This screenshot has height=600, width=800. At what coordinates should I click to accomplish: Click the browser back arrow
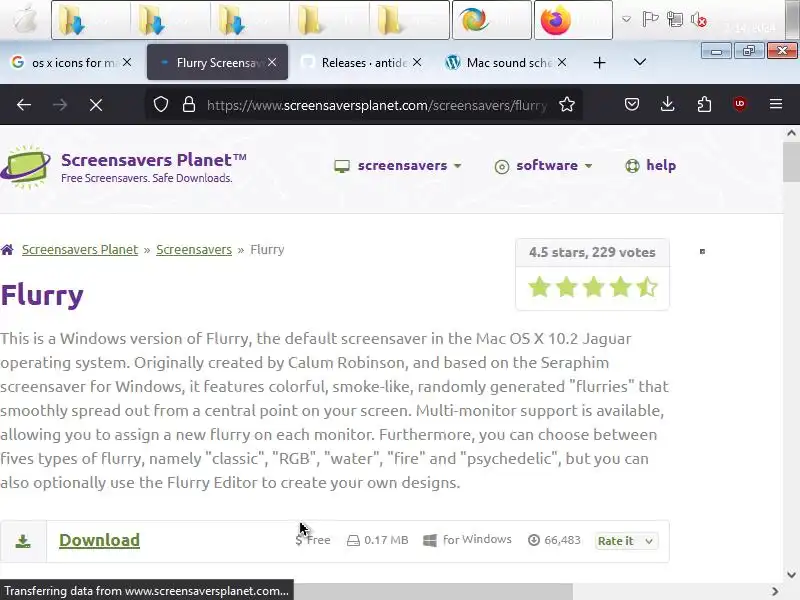(x=24, y=105)
